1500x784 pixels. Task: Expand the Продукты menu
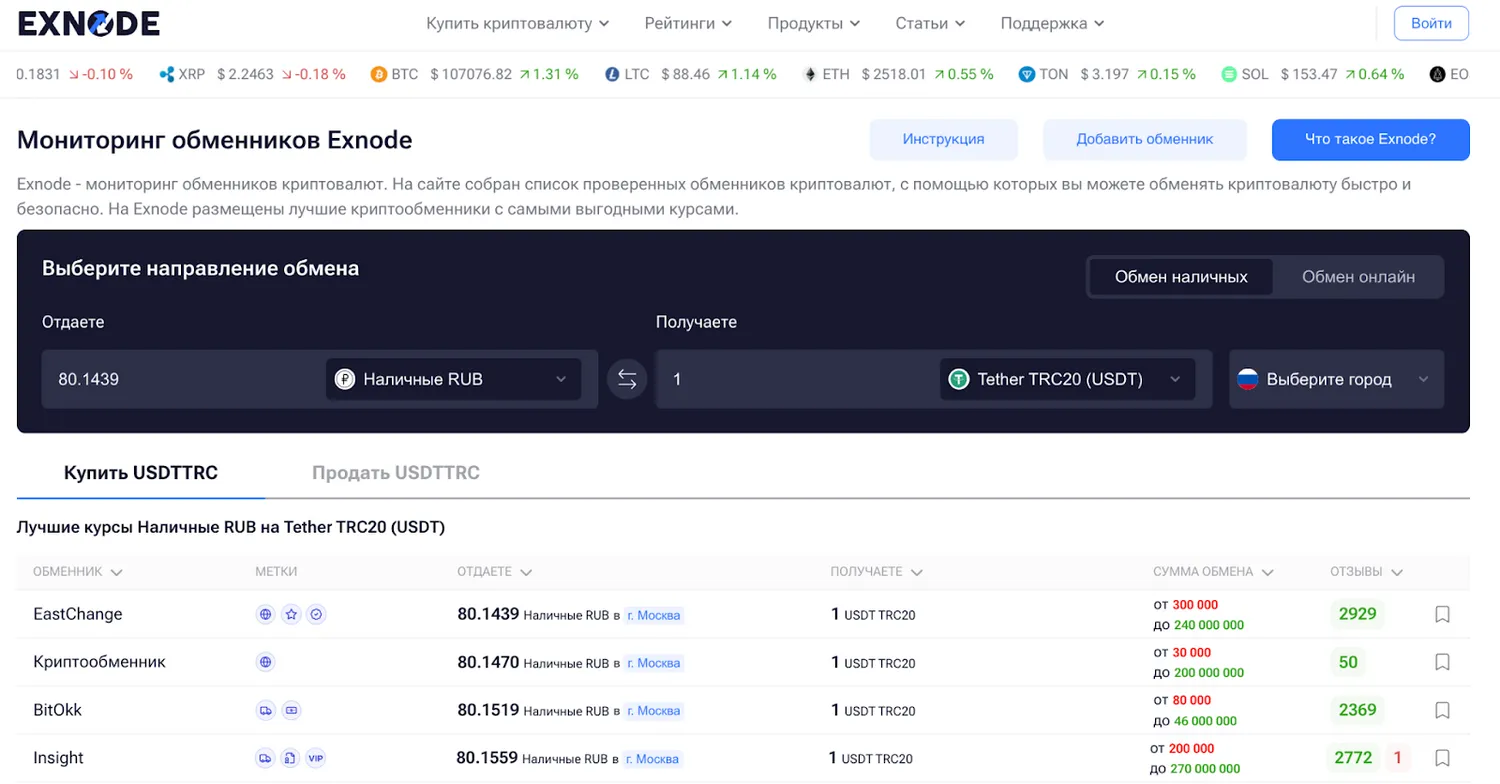pyautogui.click(x=813, y=23)
